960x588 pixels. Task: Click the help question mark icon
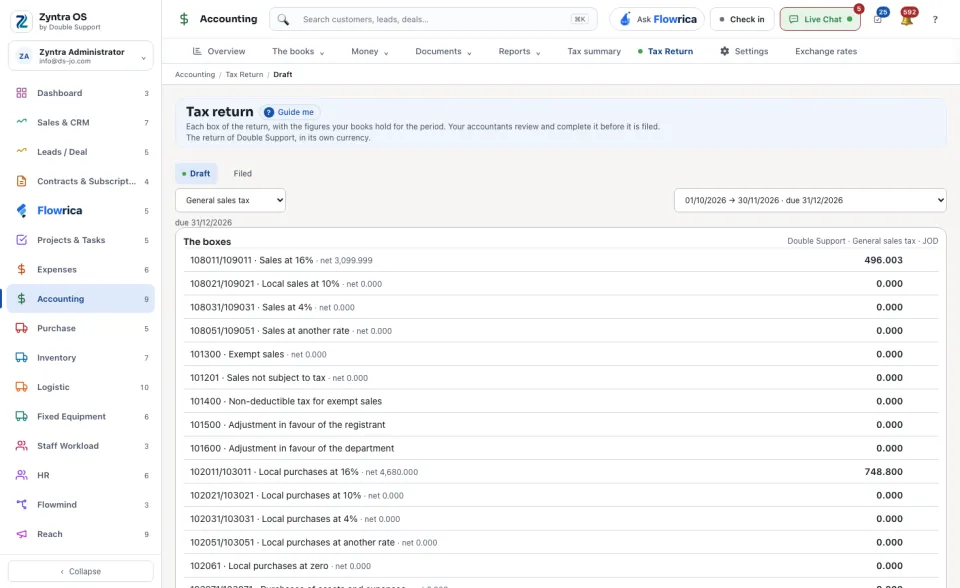tap(935, 20)
